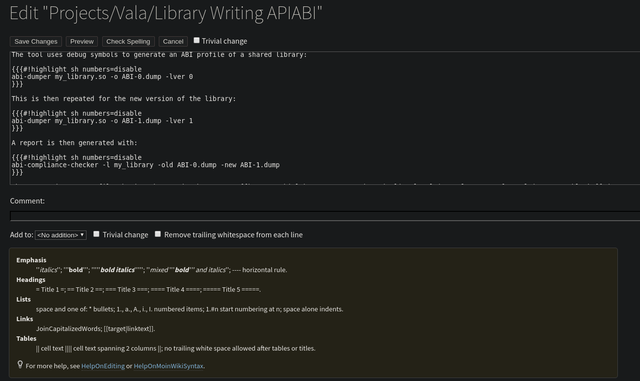Screen dimensions: 640x381
Task: Click 'This is then repeated' text line
Action: pyautogui.click(x=124, y=99)
